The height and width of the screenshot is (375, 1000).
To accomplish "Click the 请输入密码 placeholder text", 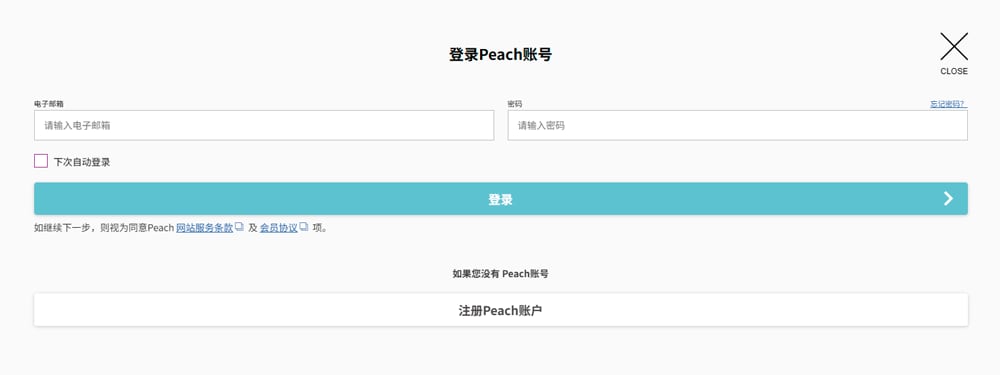I will point(541,126).
